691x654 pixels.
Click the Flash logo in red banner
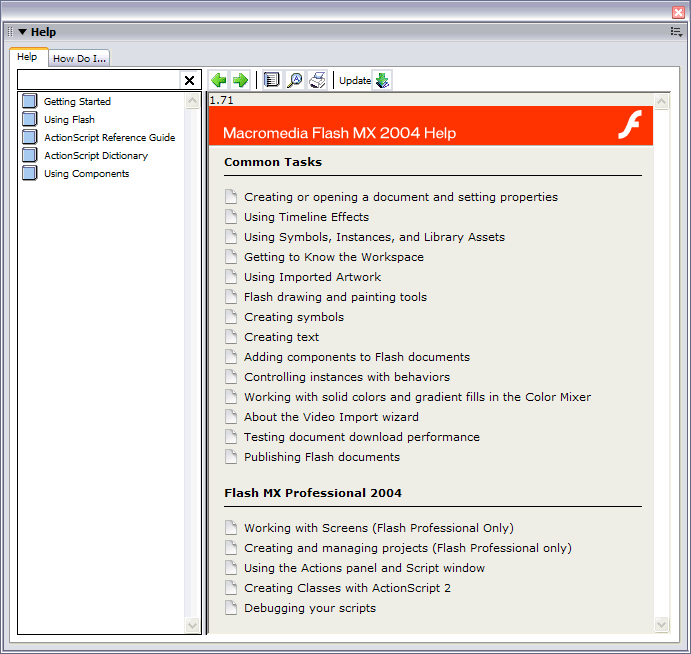[630, 125]
